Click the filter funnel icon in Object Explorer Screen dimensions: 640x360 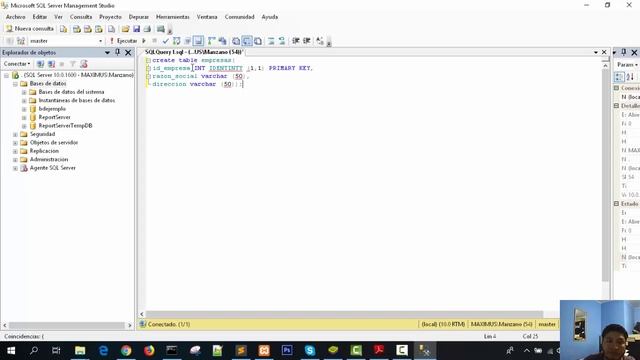[x=73, y=64]
